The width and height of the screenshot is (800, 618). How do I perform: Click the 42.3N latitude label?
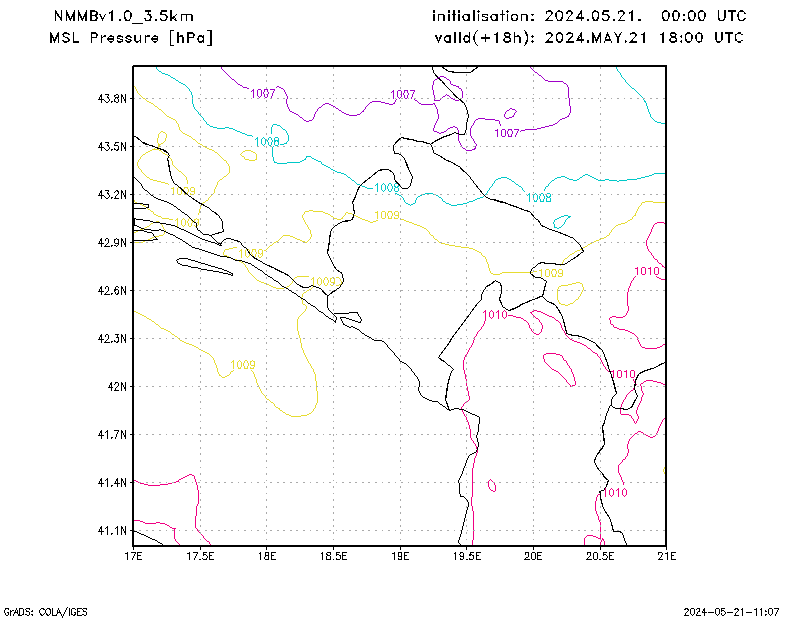112,338
